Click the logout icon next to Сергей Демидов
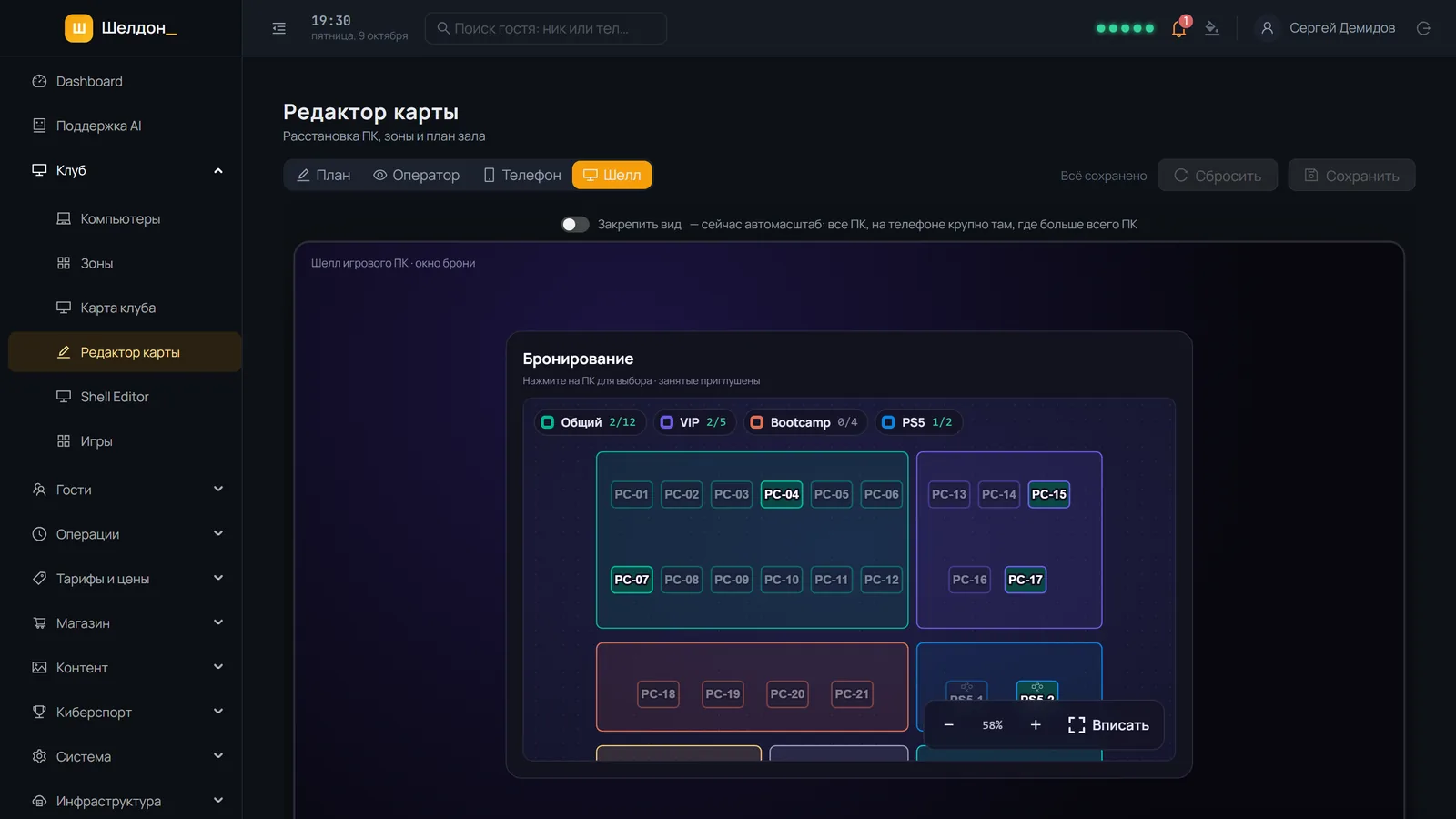The width and height of the screenshot is (1456, 819). 1423,28
